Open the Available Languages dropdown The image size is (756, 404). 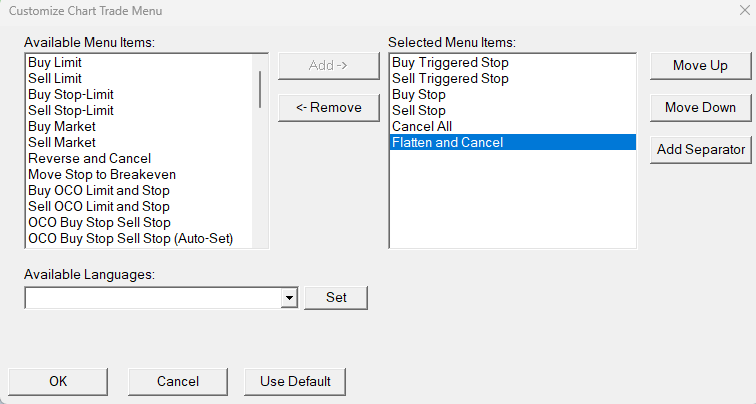coord(289,297)
